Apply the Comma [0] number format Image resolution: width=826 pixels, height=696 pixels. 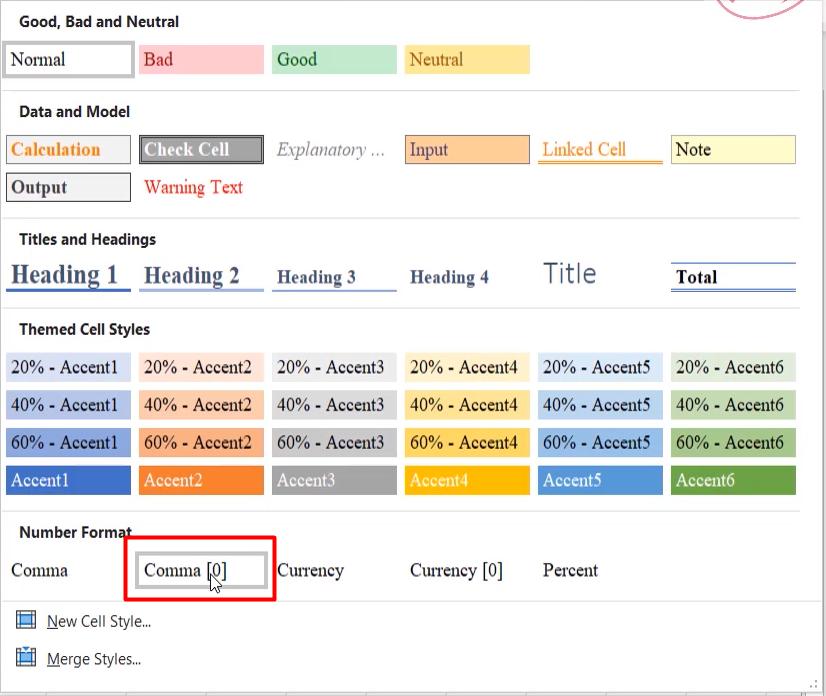click(200, 570)
